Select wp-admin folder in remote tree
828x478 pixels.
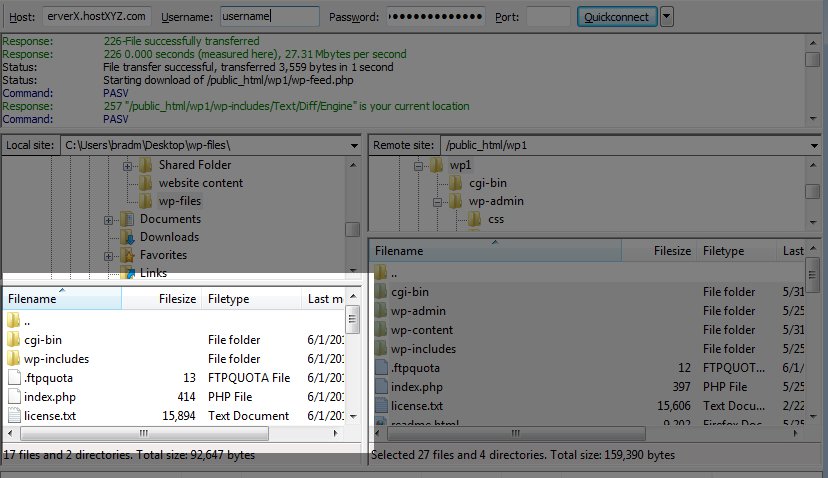click(496, 201)
